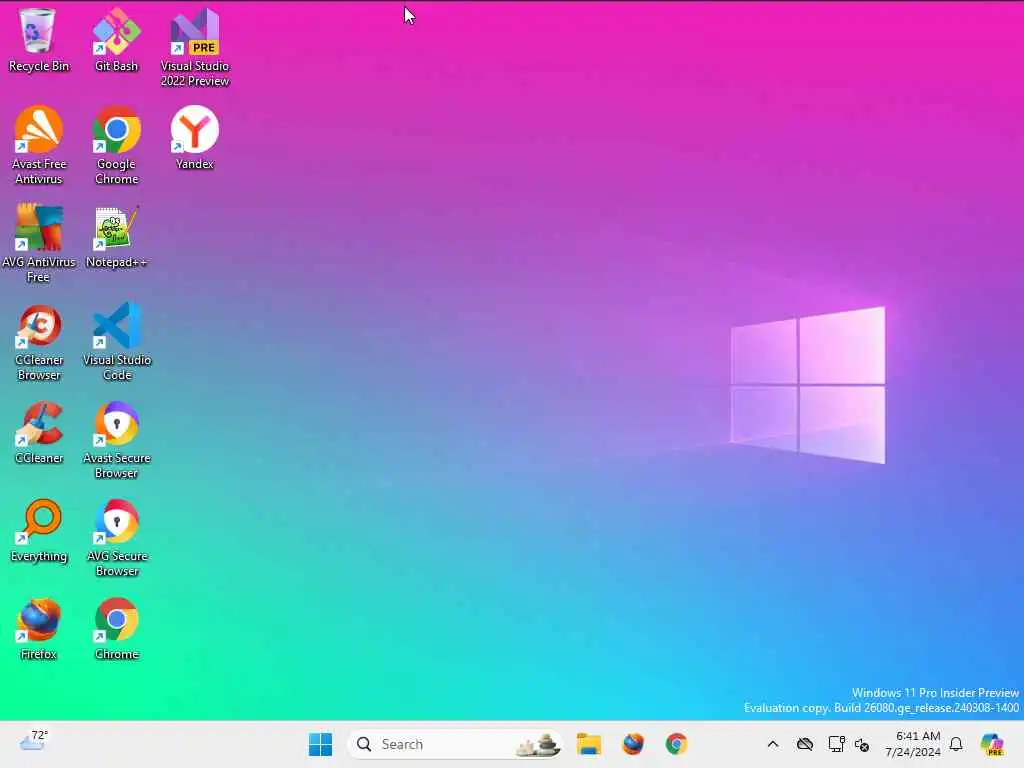Select the CCleaner Browser shortcut
This screenshot has width=1024, height=768.
(39, 342)
